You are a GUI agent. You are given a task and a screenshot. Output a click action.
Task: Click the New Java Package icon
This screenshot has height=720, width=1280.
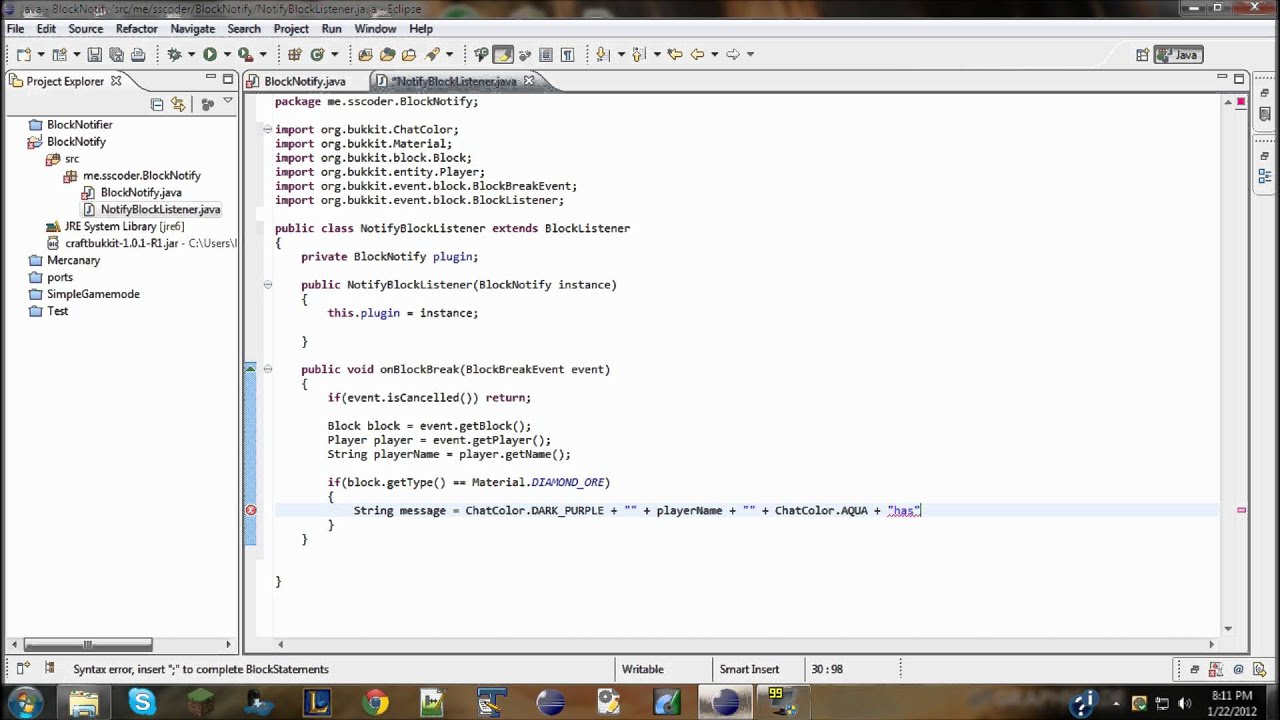click(x=295, y=55)
